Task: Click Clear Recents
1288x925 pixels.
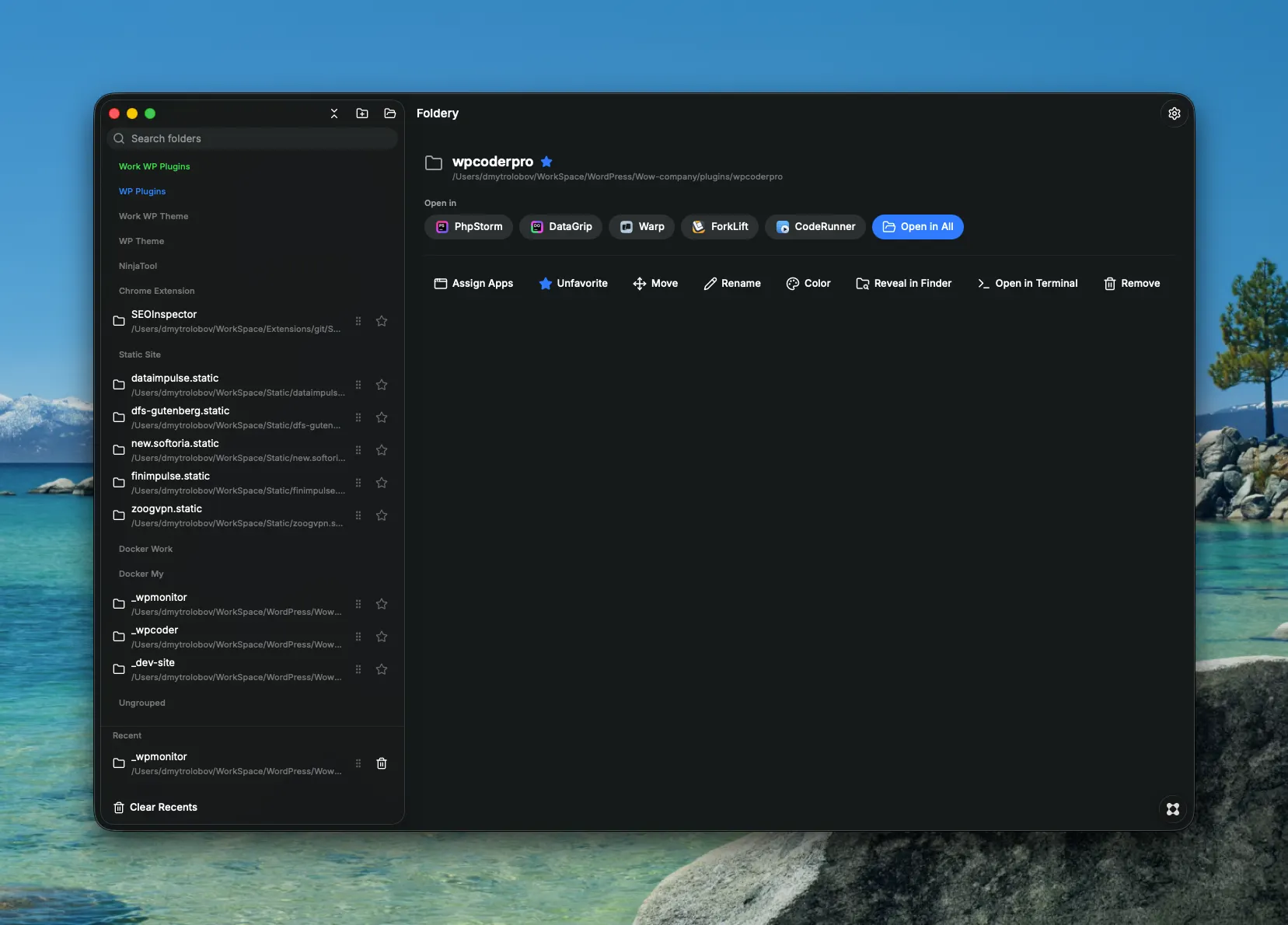Action: (155, 808)
